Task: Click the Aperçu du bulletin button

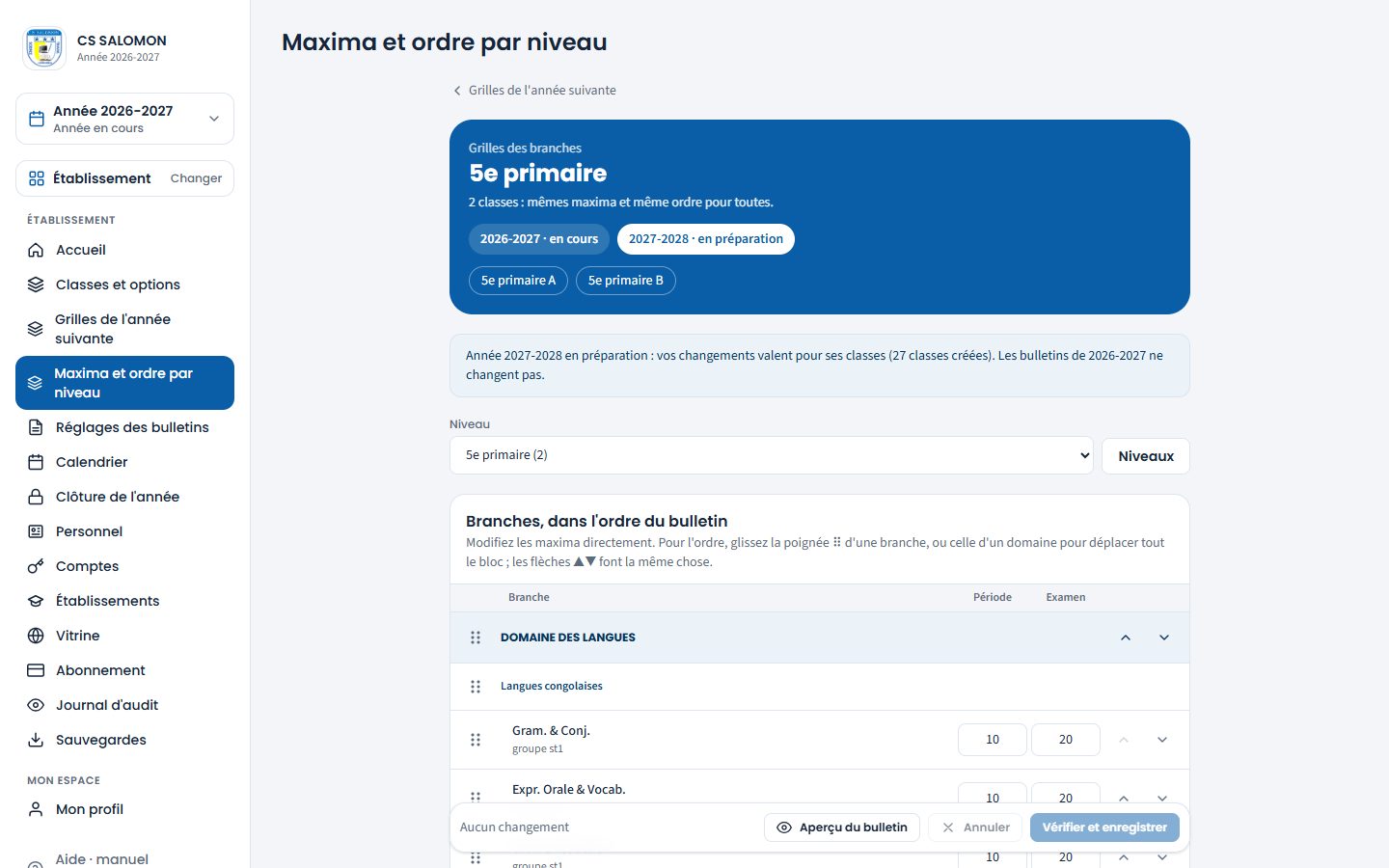Action: pos(842,827)
